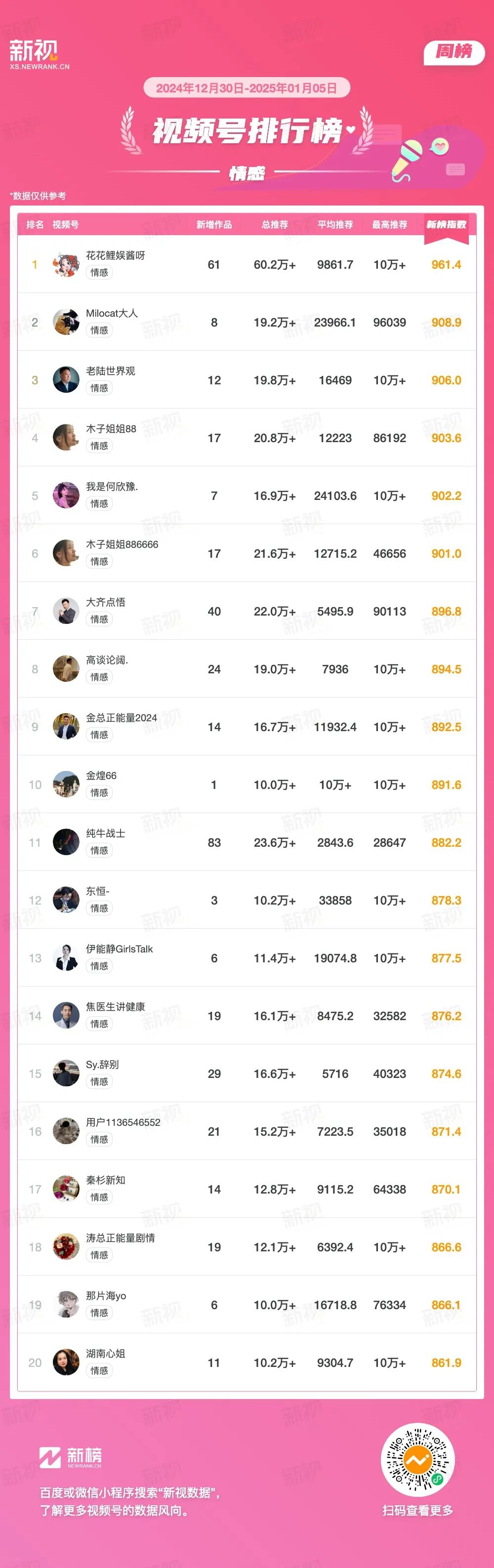Open 金煌66 avatar image
This screenshot has width=494, height=1568.
(x=66, y=784)
